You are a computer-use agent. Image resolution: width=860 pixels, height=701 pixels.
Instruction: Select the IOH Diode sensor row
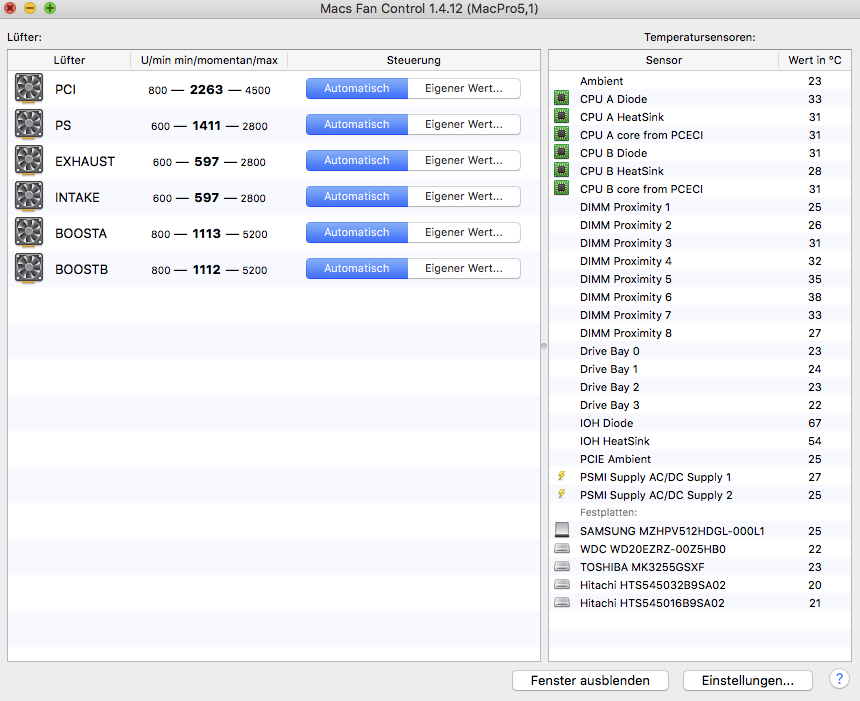click(x=700, y=423)
